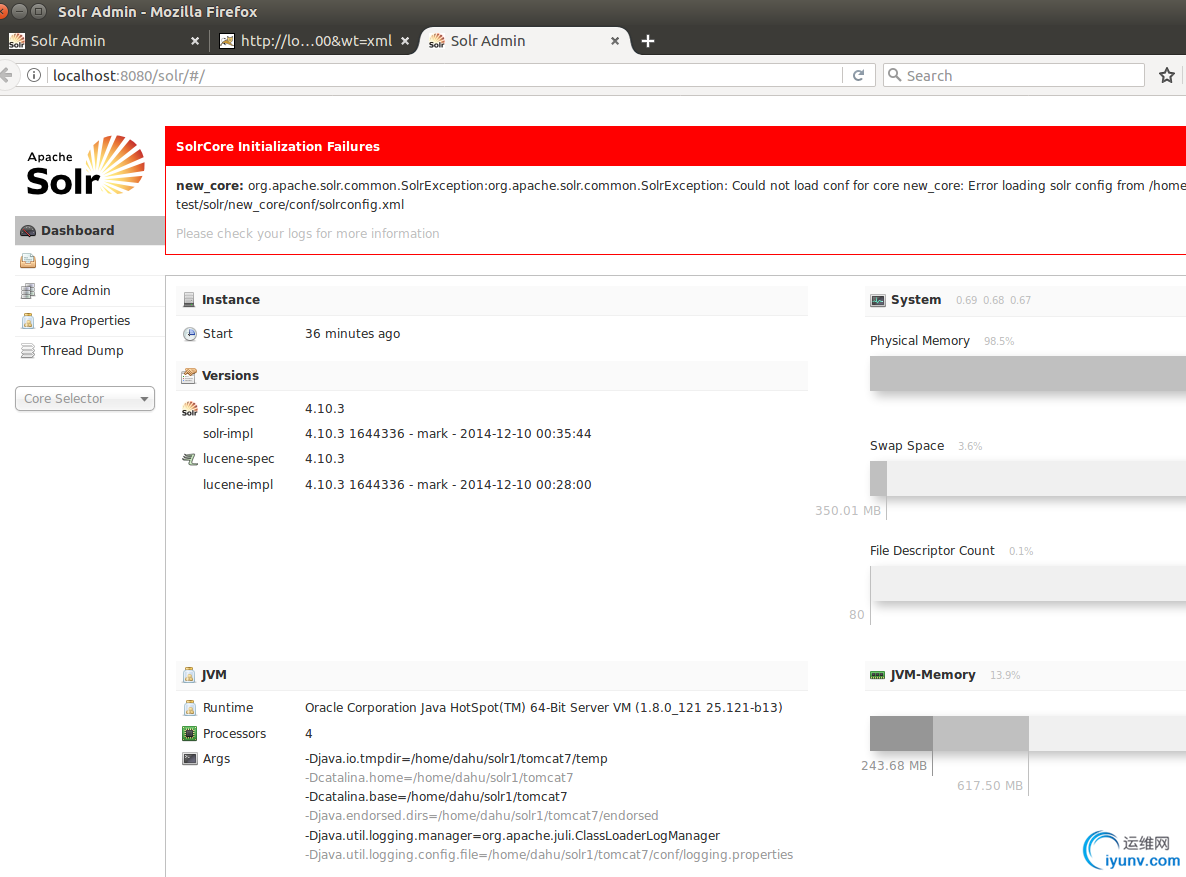This screenshot has width=1186, height=877.
Task: Close the first Solr Admin tab
Action: coord(195,41)
